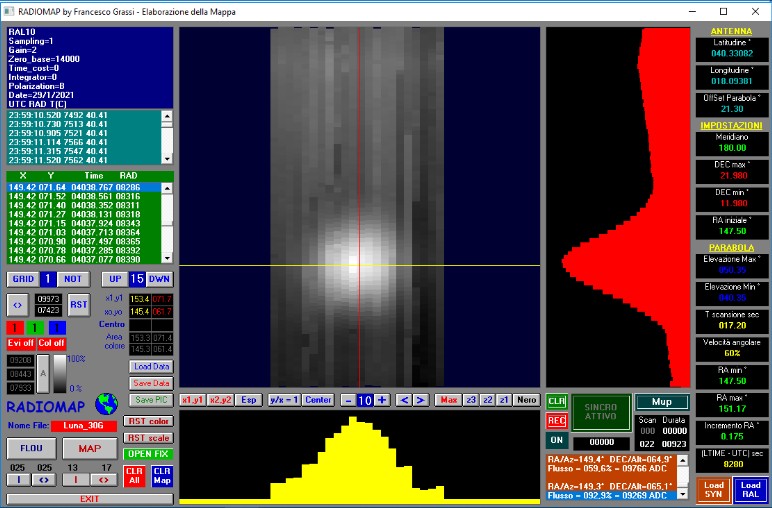This screenshot has width=772, height=508.
Task: Toggle the Evi off highlight button
Action: (x=21, y=344)
